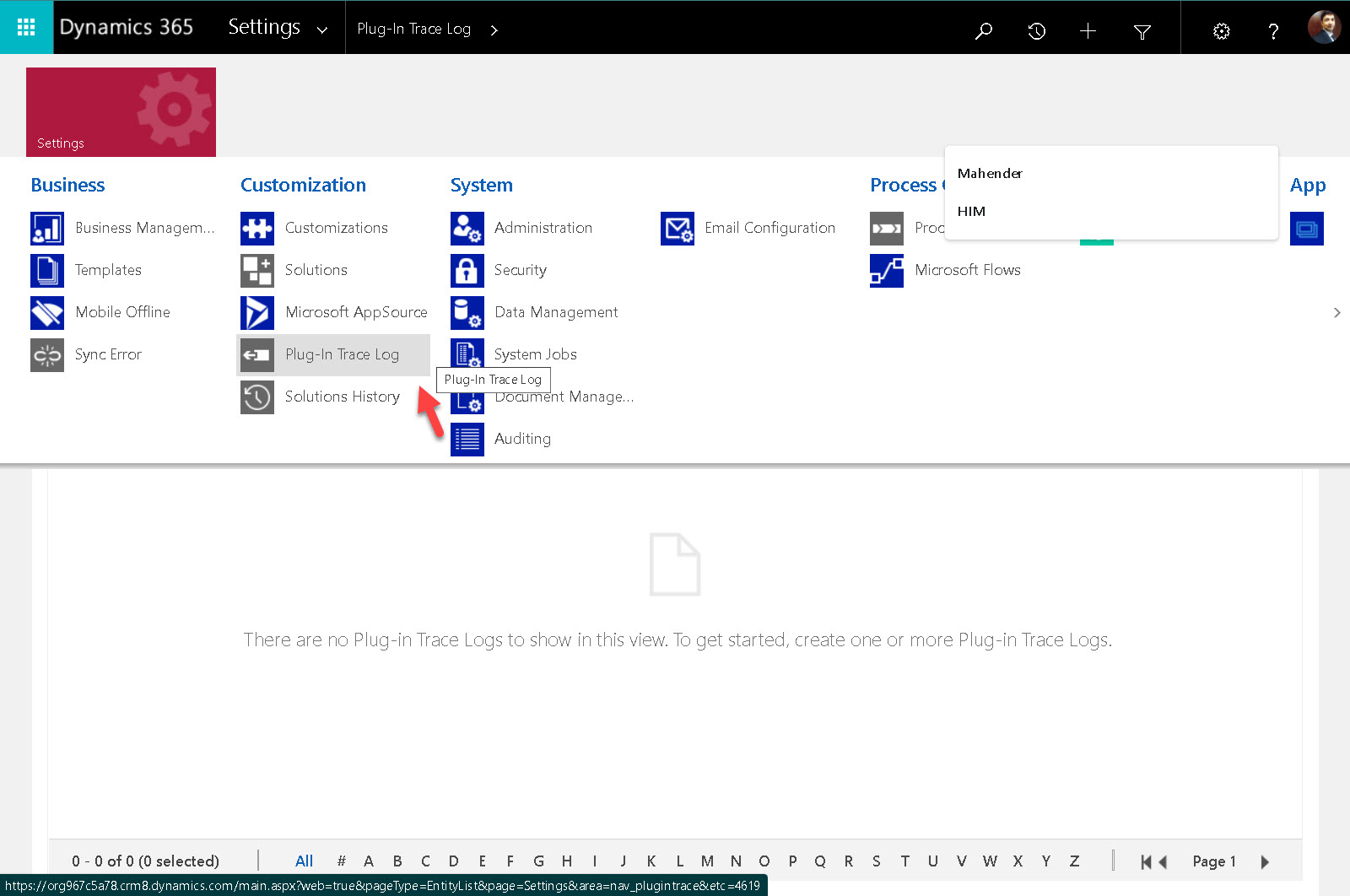This screenshot has width=1350, height=896.
Task: Click the Microsoft Flows icon
Action: pos(887,271)
